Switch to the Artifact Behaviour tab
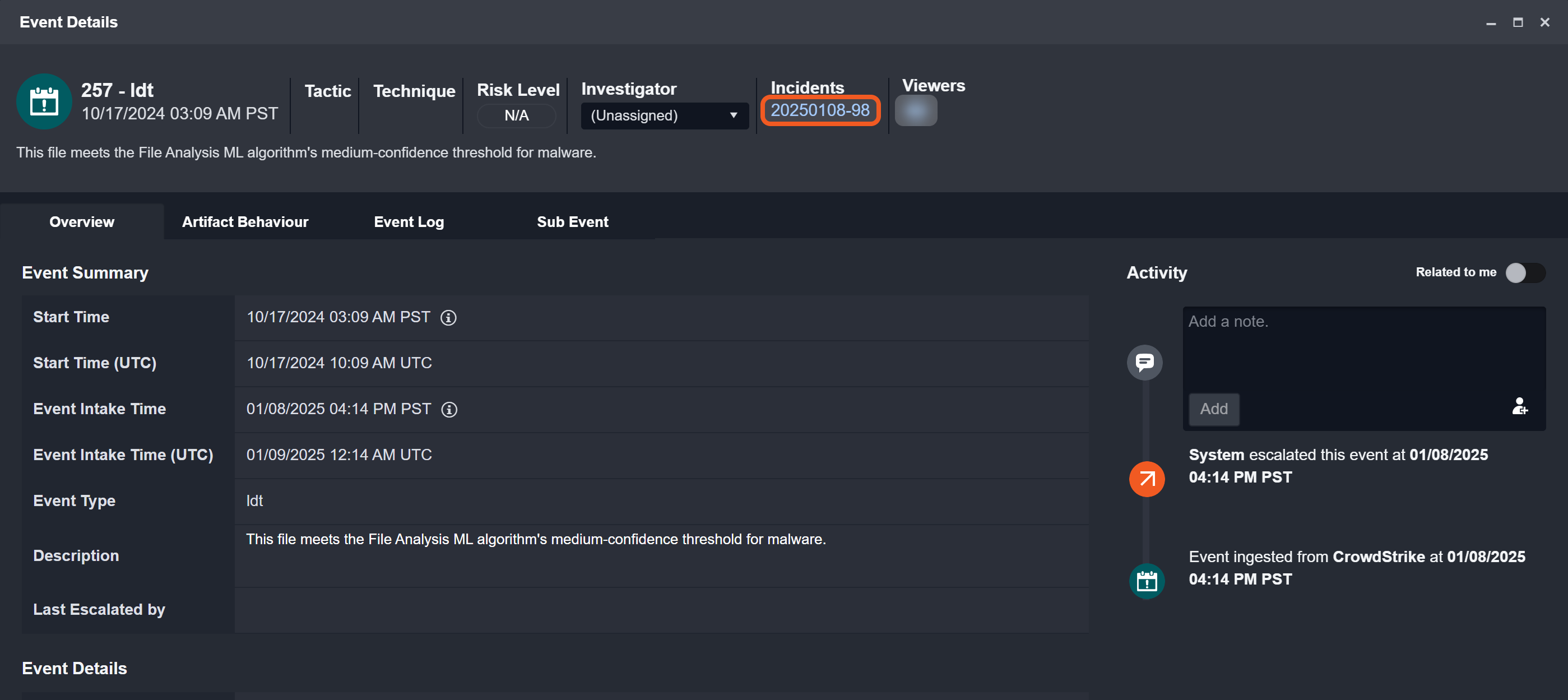Viewport: 1568px width, 700px height. click(x=245, y=222)
